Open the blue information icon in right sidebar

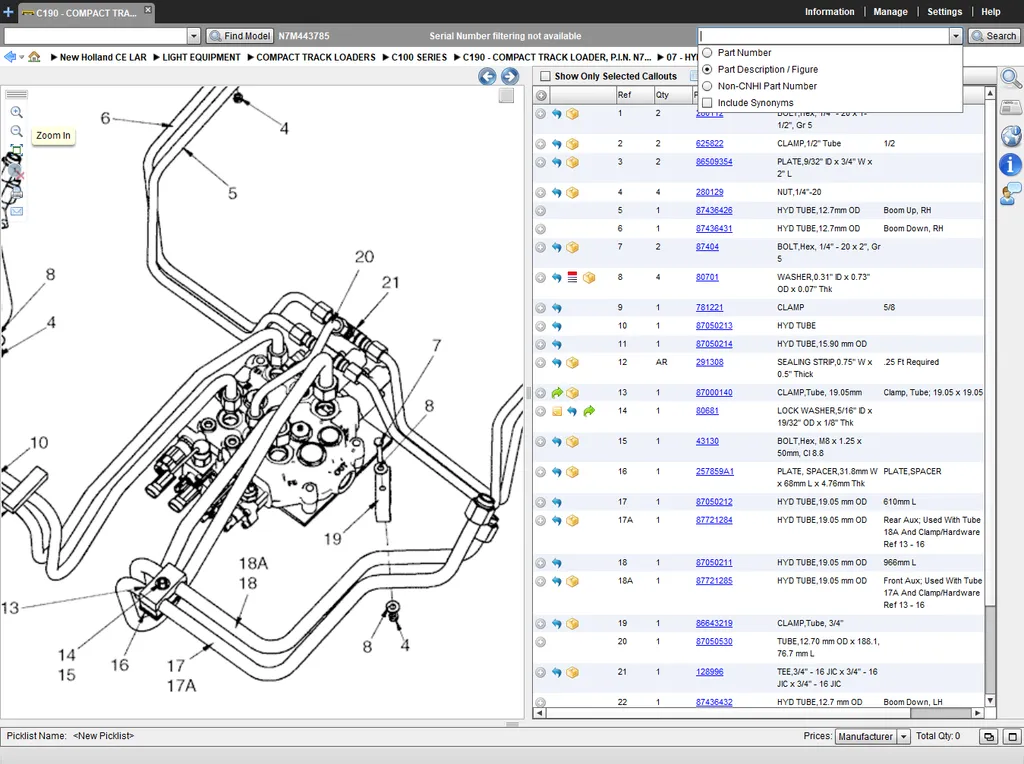tap(1010, 165)
